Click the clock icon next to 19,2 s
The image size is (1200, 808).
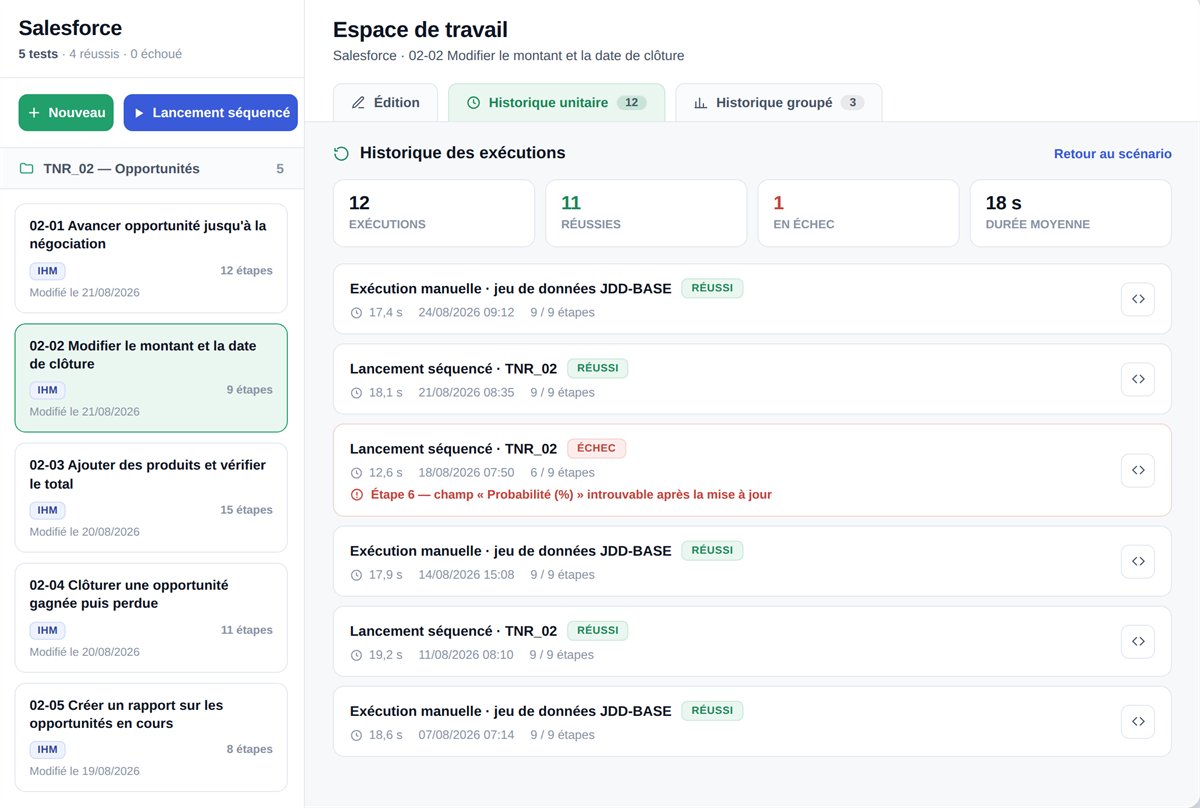coord(357,655)
